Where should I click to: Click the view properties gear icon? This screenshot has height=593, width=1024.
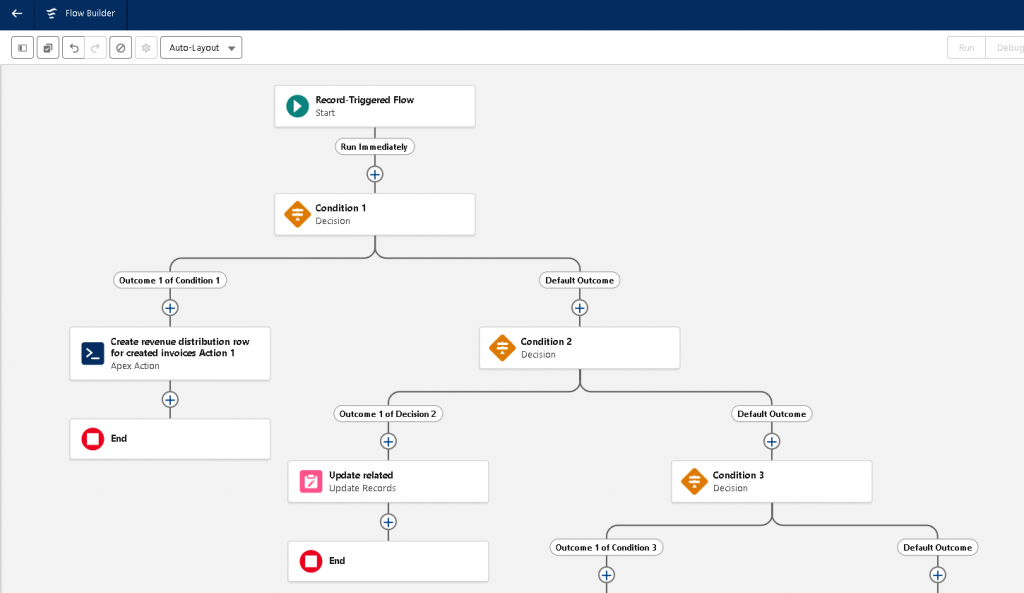(x=146, y=48)
